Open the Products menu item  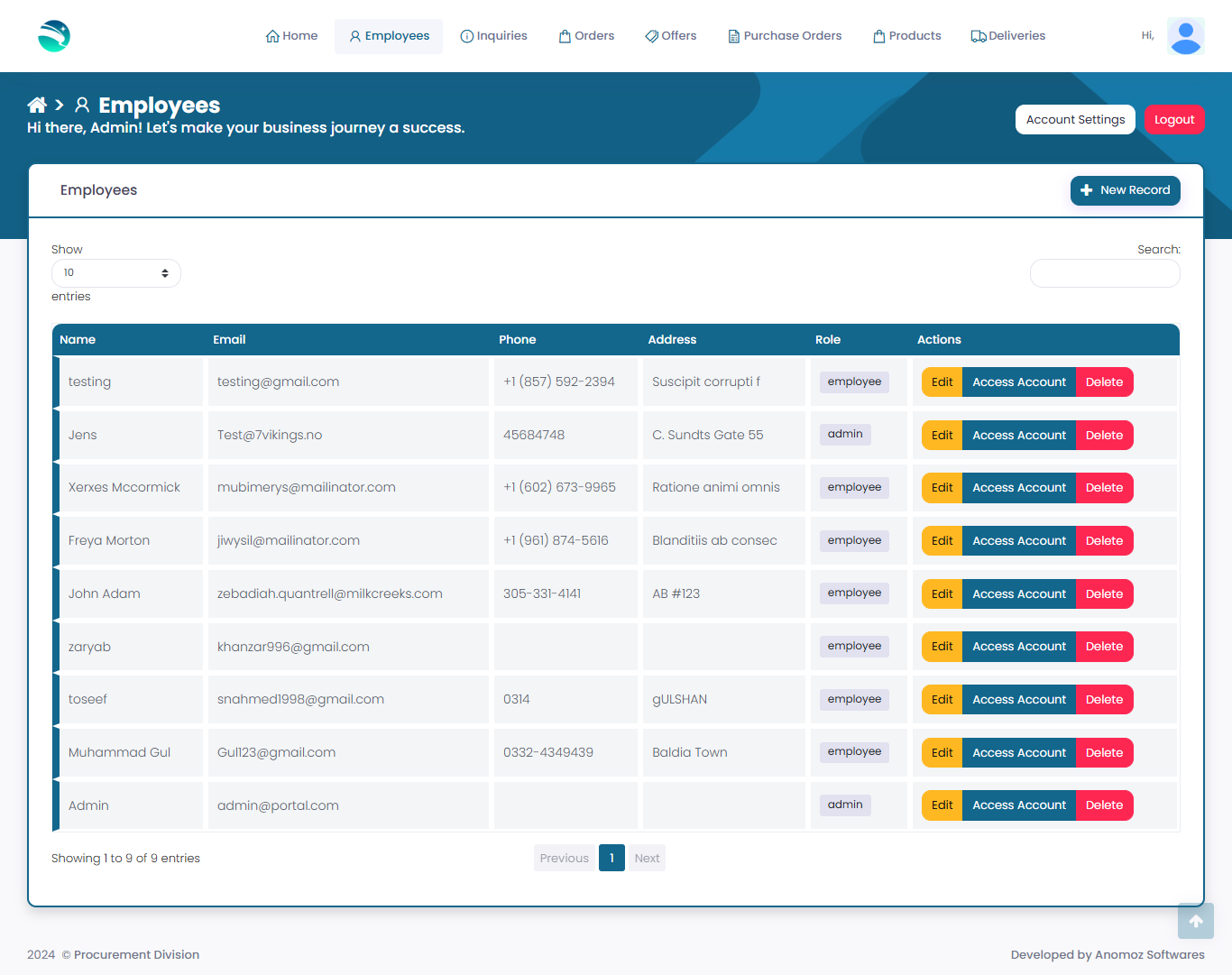pyautogui.click(x=906, y=36)
